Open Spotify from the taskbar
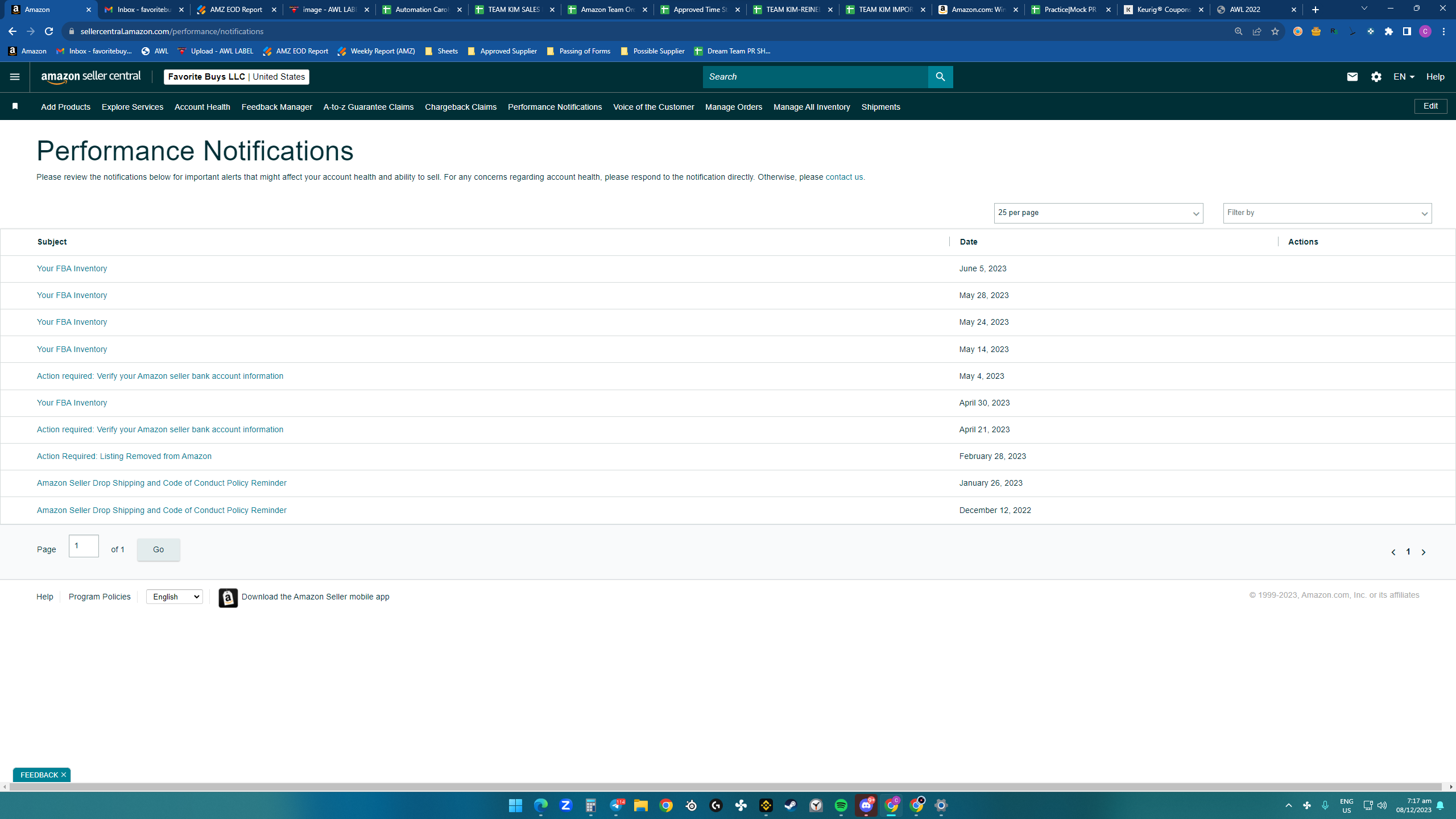 coord(841,805)
